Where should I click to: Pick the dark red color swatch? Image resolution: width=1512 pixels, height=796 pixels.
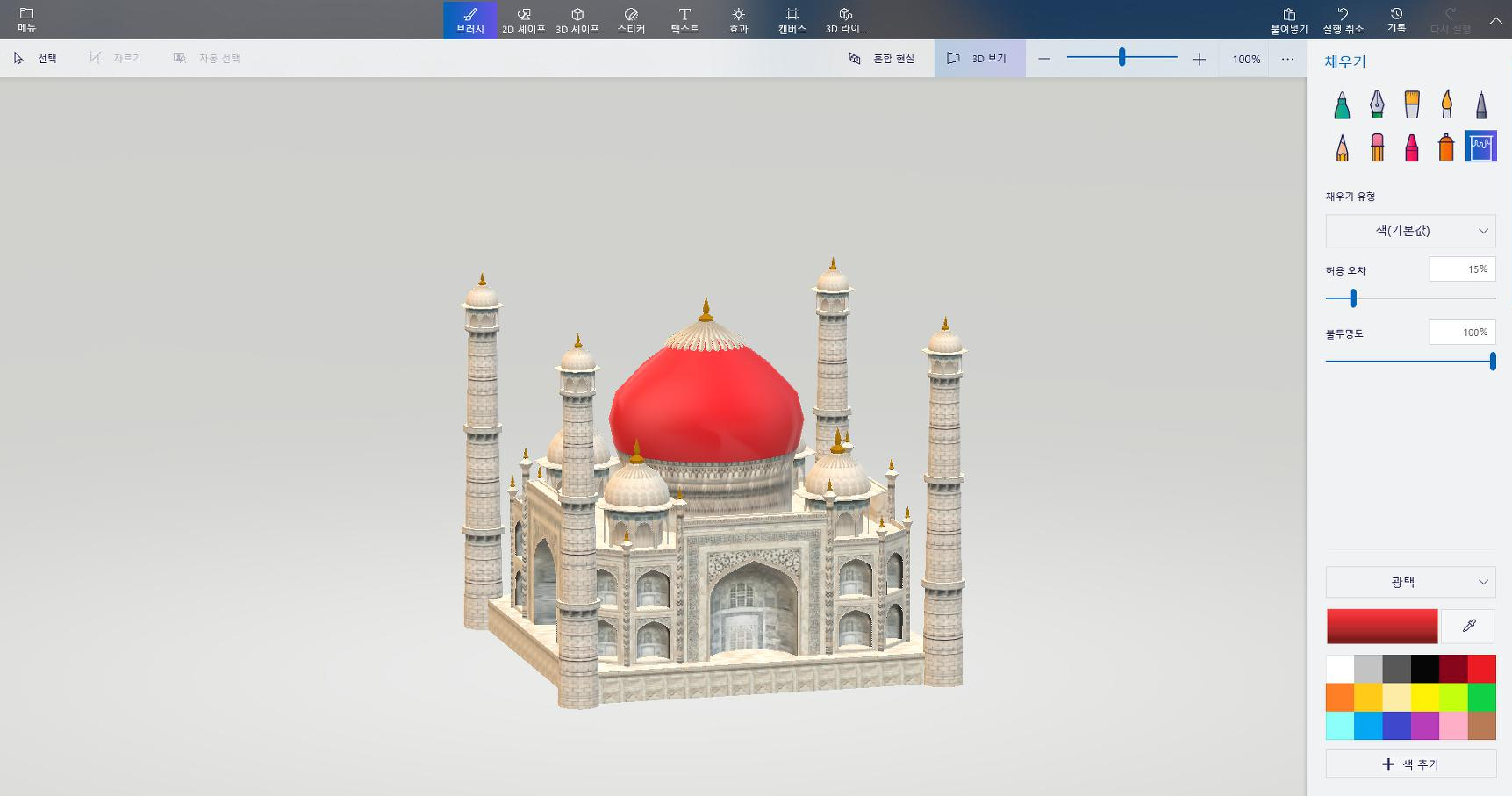pos(1453,669)
